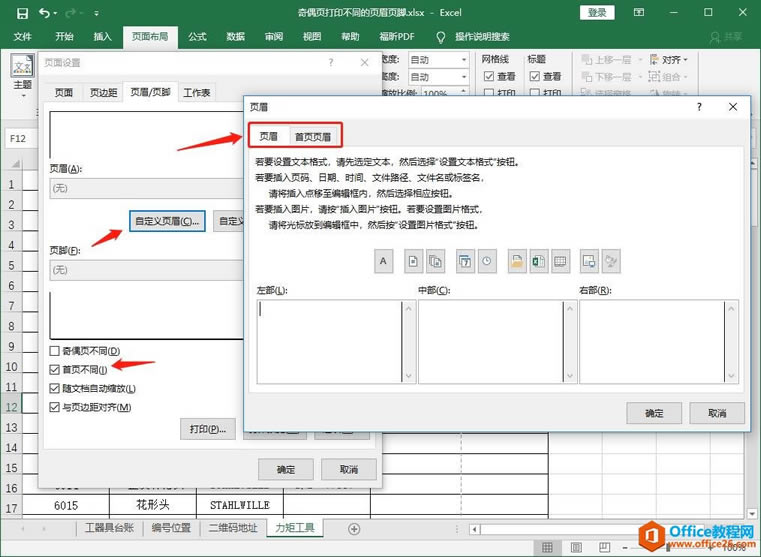Image resolution: width=761 pixels, height=557 pixels.
Task: Open the 页眉(A) preset dropdown
Action: 147,188
